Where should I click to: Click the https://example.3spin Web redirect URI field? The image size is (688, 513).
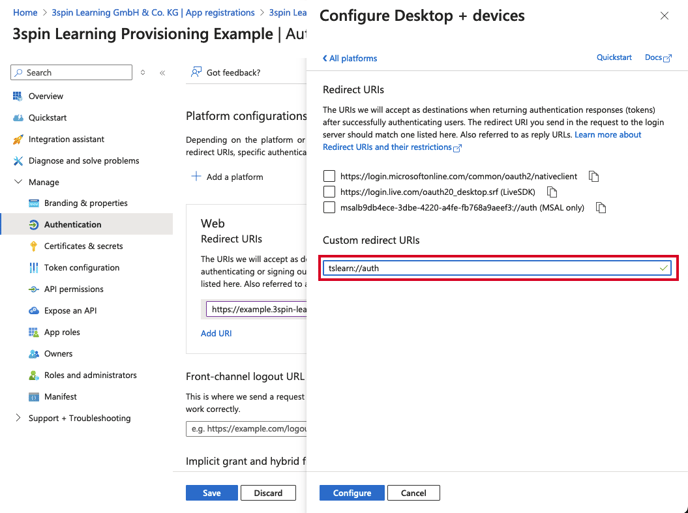tap(257, 309)
